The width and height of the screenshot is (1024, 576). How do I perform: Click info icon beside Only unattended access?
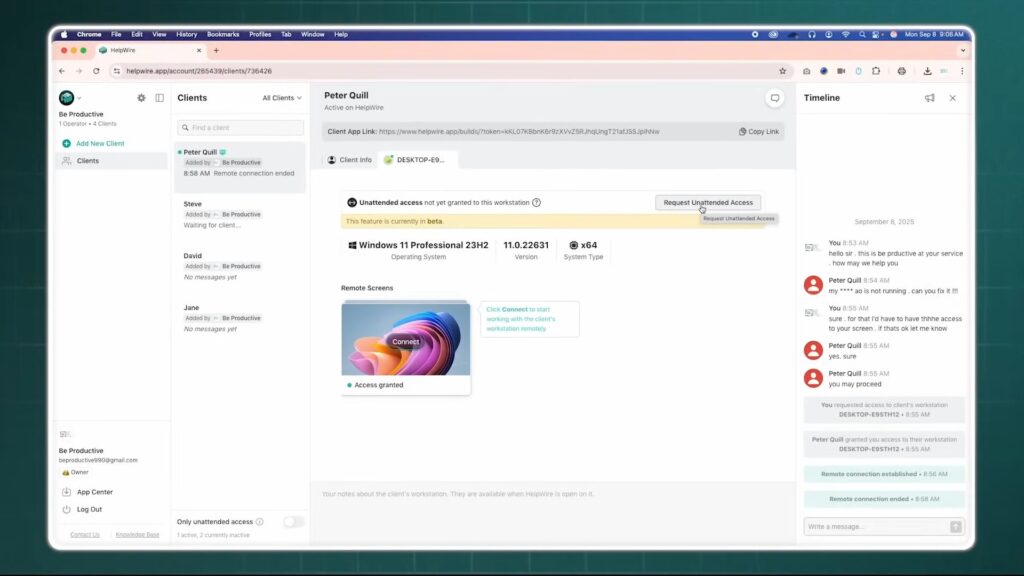pyautogui.click(x=259, y=522)
